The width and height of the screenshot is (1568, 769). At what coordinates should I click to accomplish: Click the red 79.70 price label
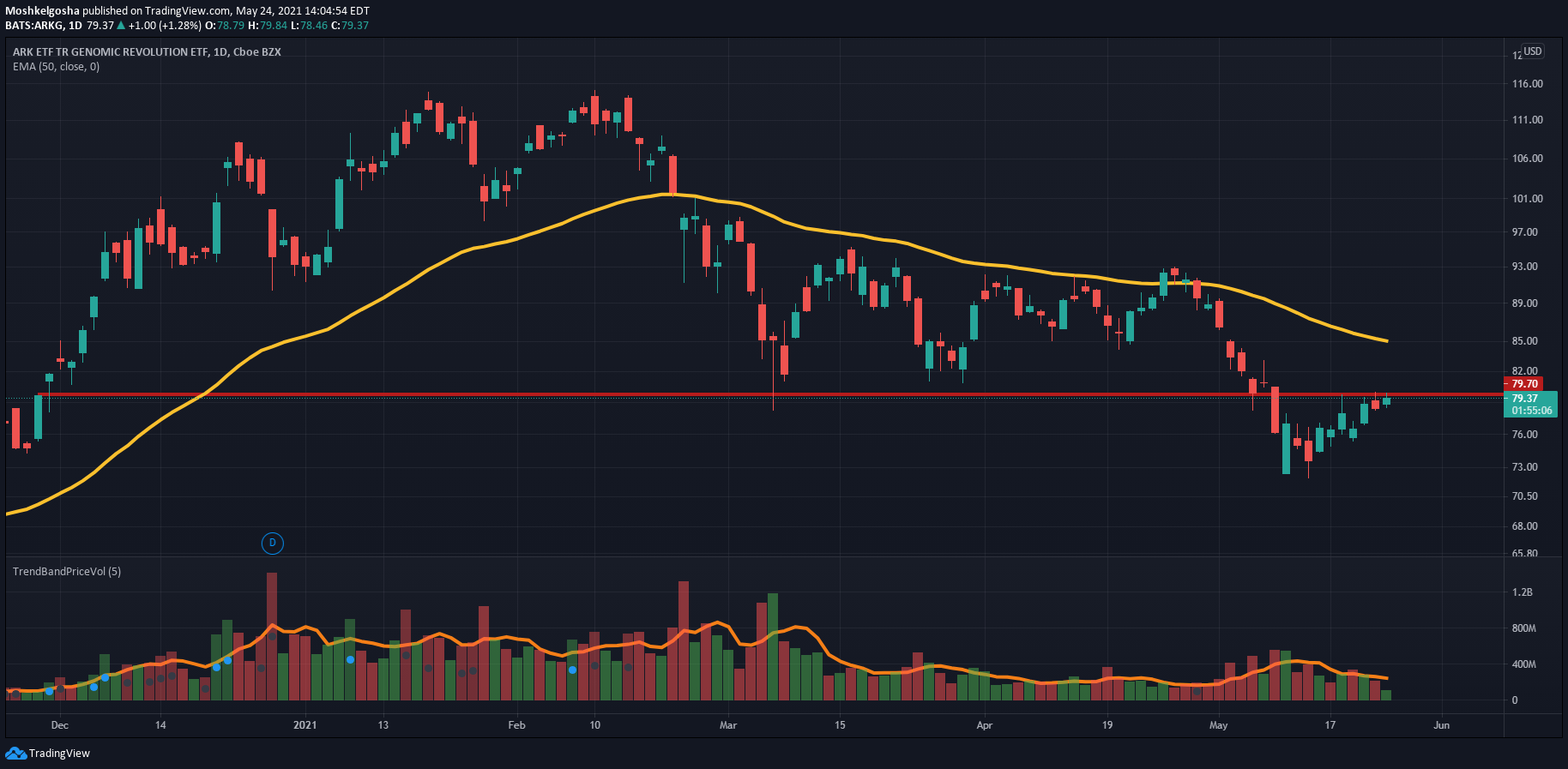click(x=1523, y=384)
